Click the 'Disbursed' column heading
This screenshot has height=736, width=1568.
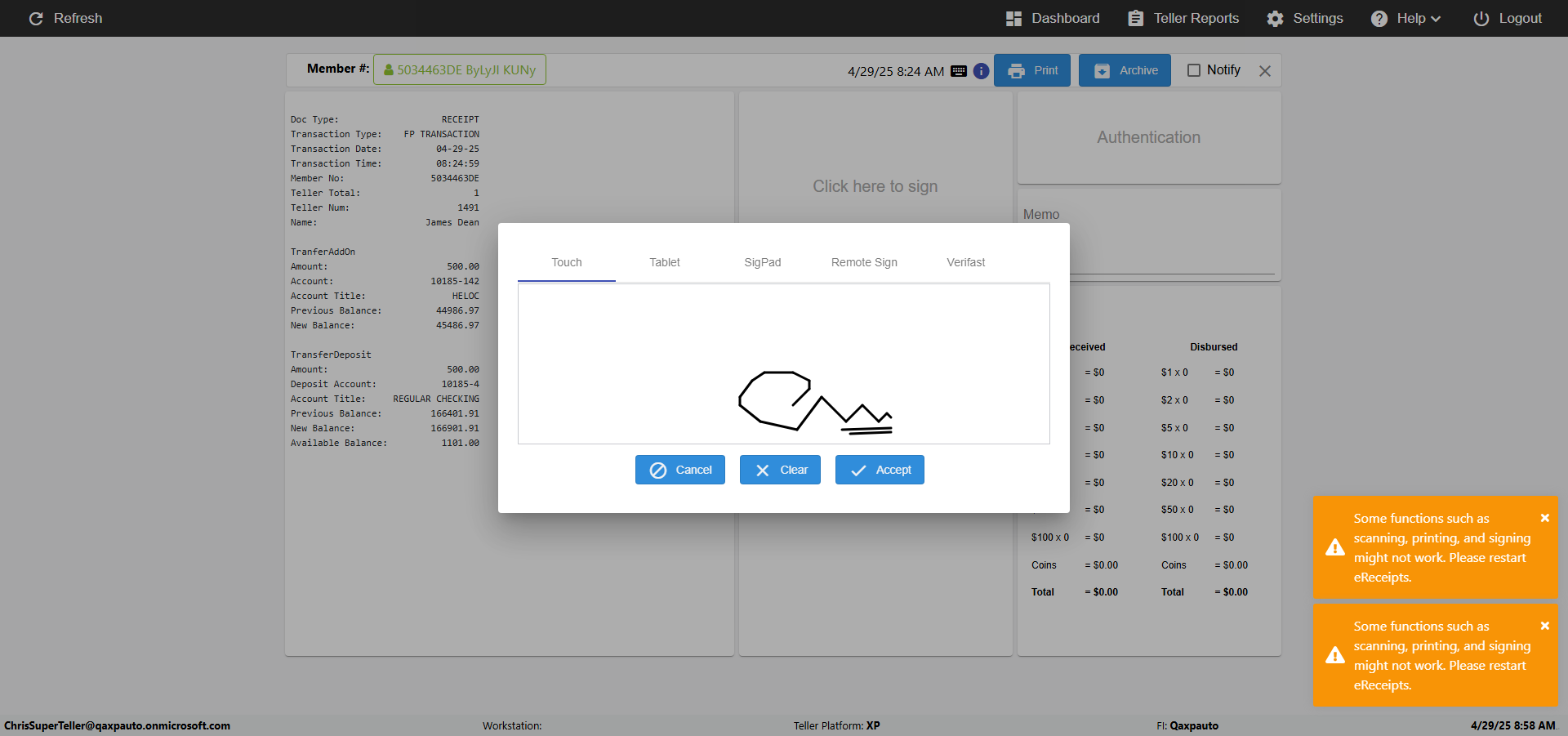pos(1214,347)
